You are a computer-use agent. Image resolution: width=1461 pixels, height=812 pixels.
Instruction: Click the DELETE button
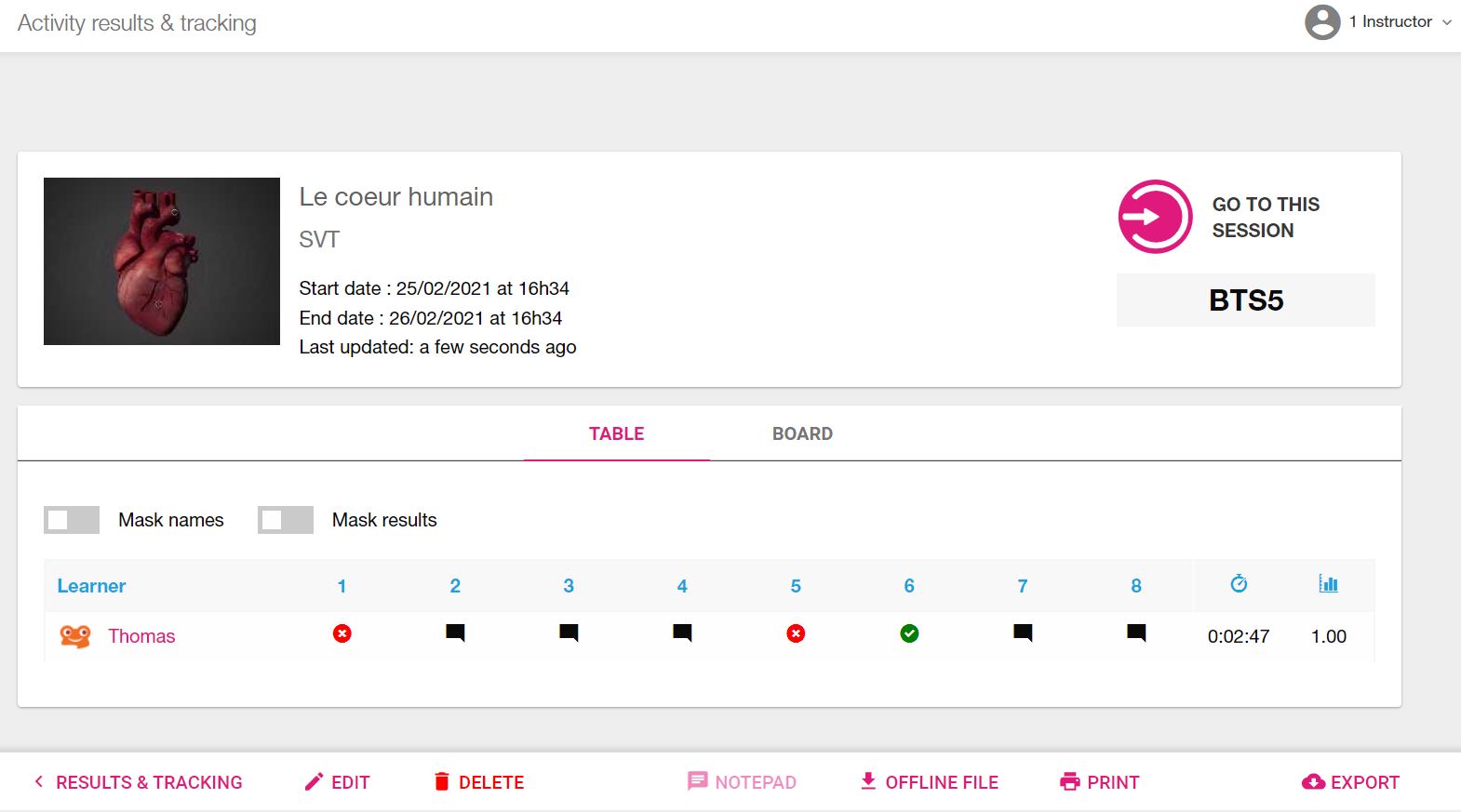[478, 782]
